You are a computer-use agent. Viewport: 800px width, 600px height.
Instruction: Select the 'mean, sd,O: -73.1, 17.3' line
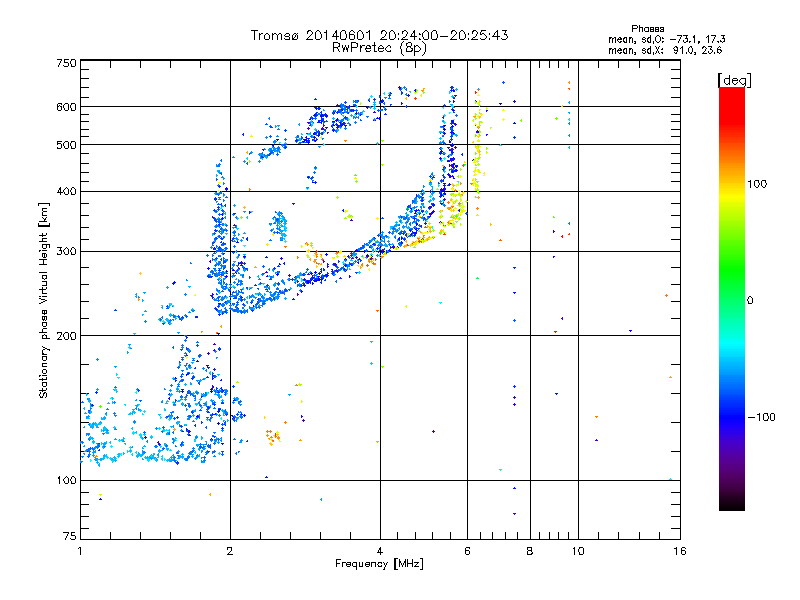(x=666, y=39)
